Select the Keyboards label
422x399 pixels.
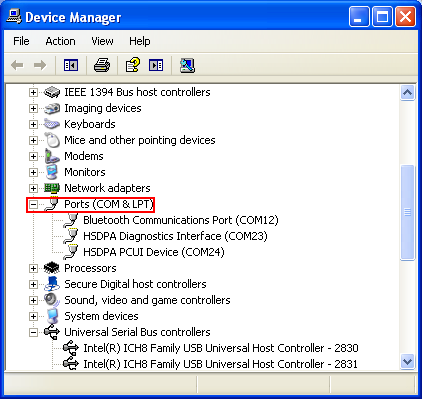point(90,124)
